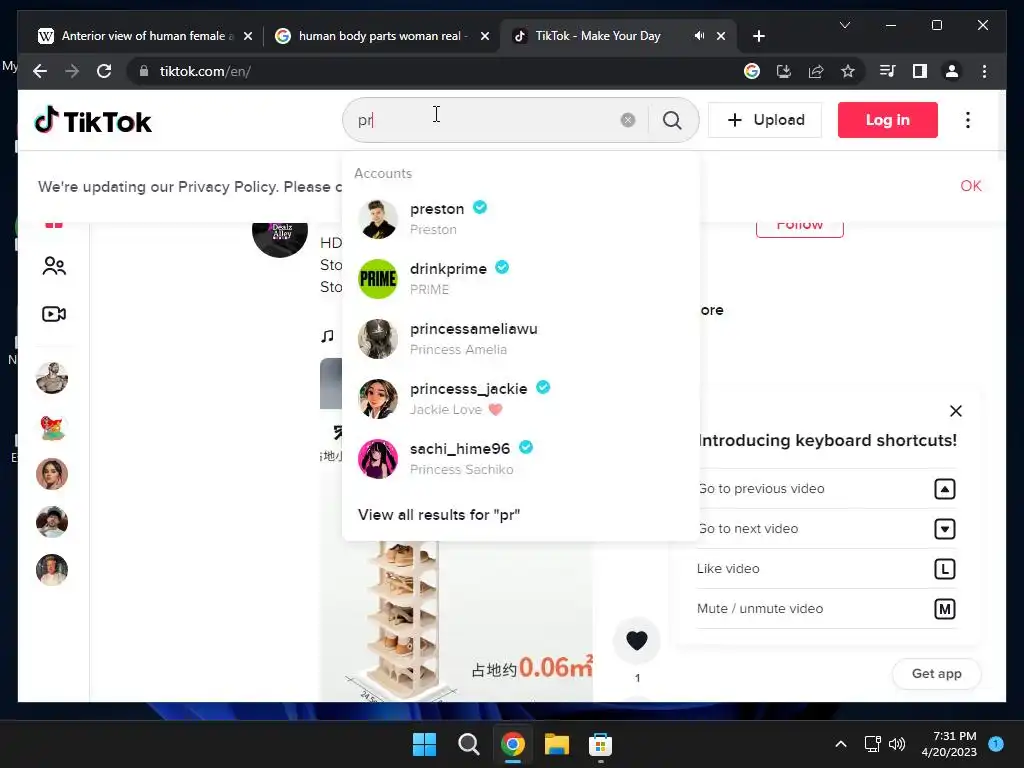This screenshot has width=1024, height=768.
Task: Open the princesss_jackie account suggestion
Action: tap(520, 399)
